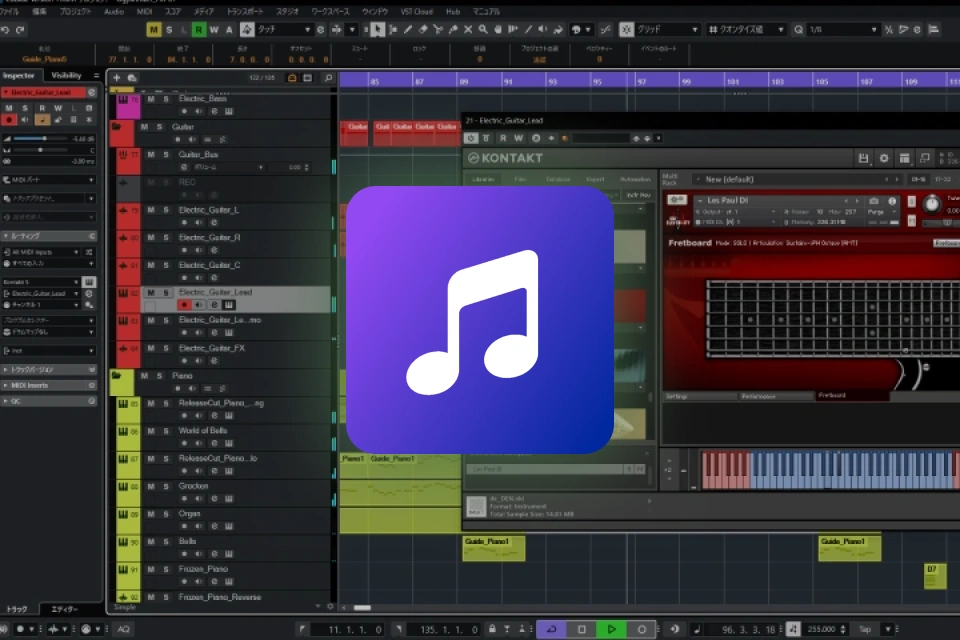This screenshot has height=640, width=960.
Task: Toggle global Write W button in toolbar
Action: click(214, 29)
